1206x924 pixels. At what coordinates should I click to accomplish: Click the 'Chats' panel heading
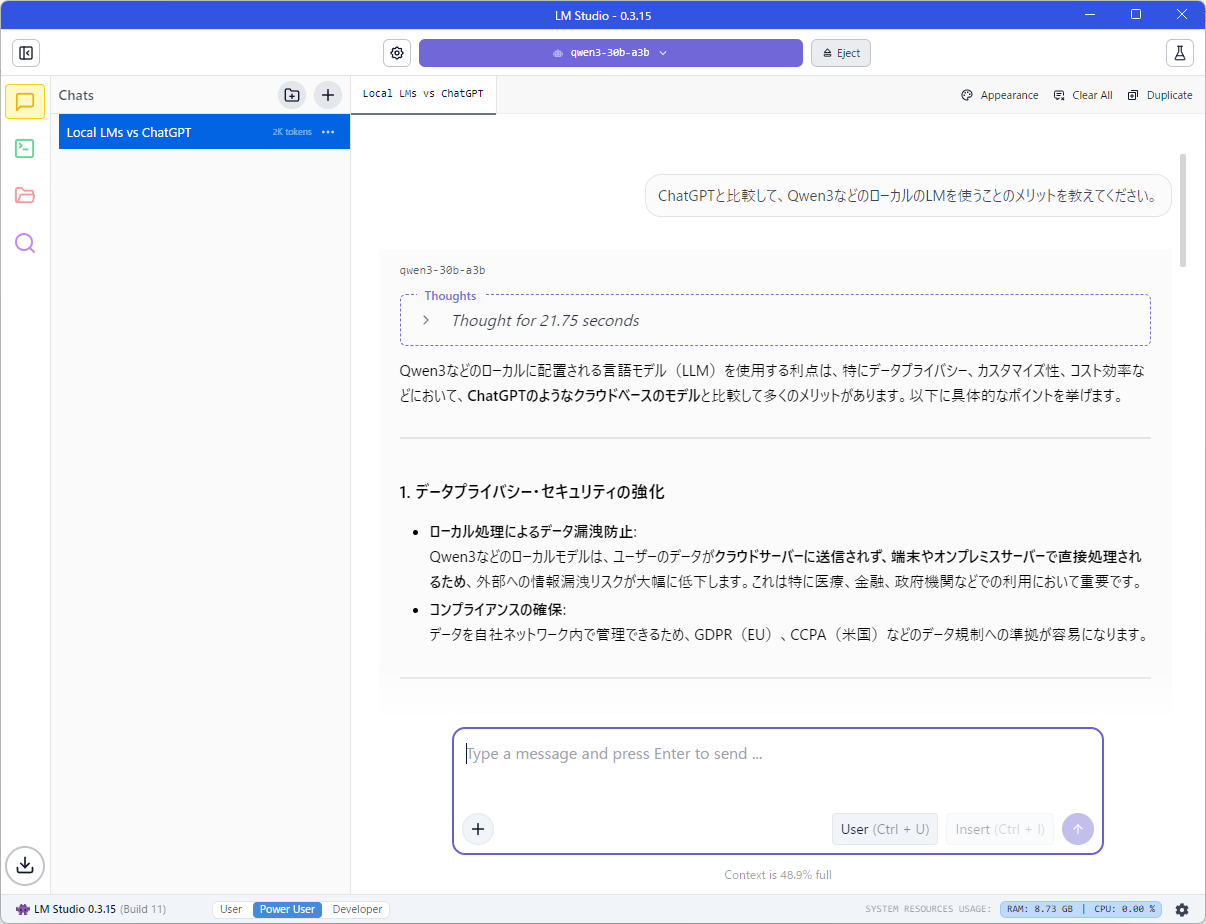point(76,95)
